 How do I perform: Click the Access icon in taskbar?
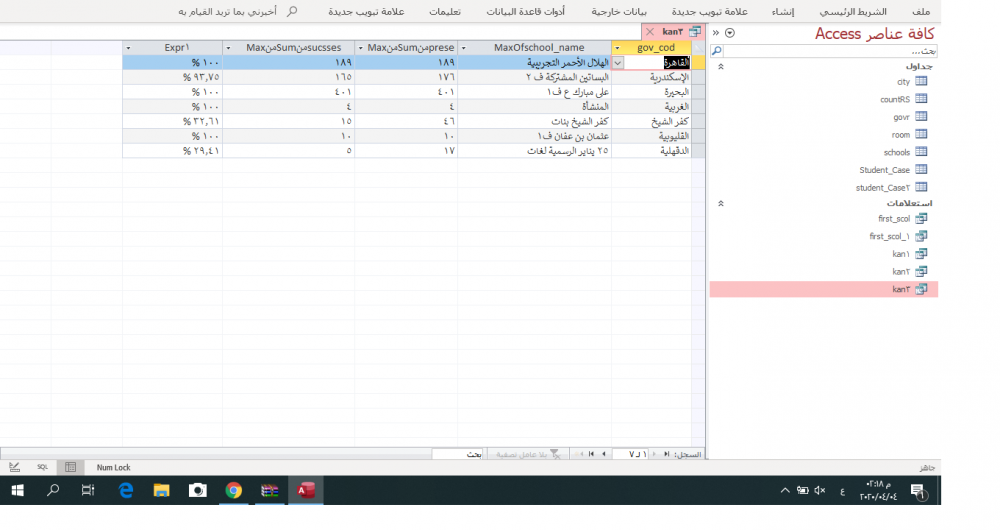pos(305,490)
